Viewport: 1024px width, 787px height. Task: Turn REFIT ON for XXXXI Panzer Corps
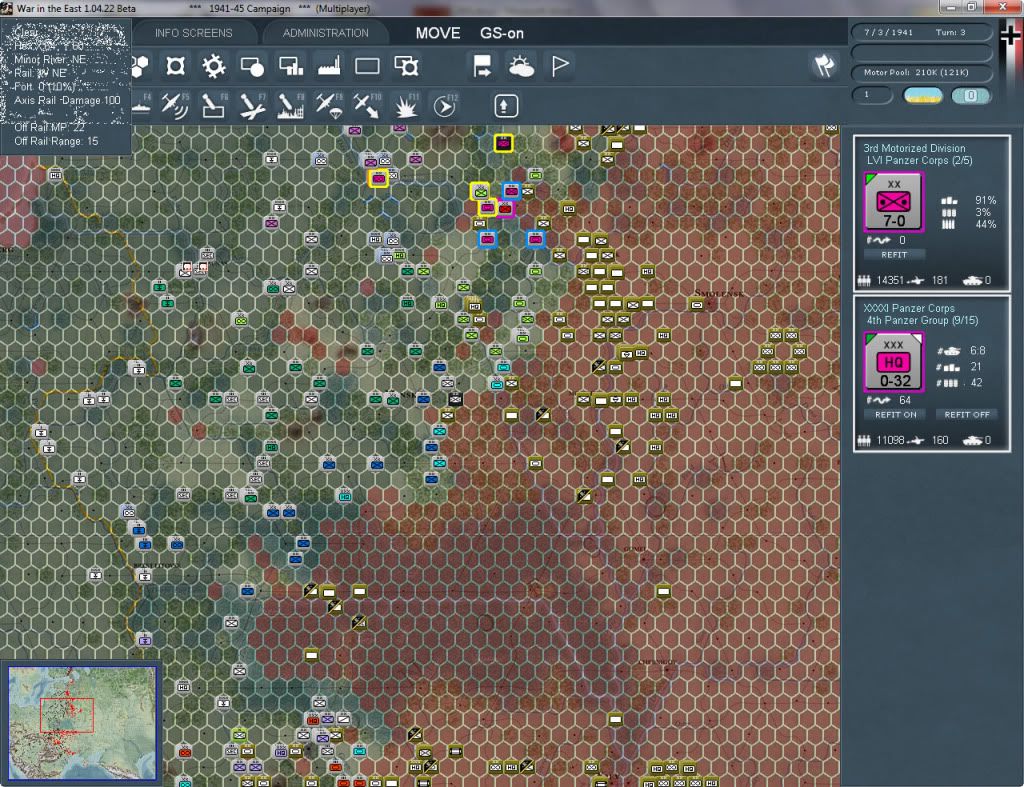895,415
